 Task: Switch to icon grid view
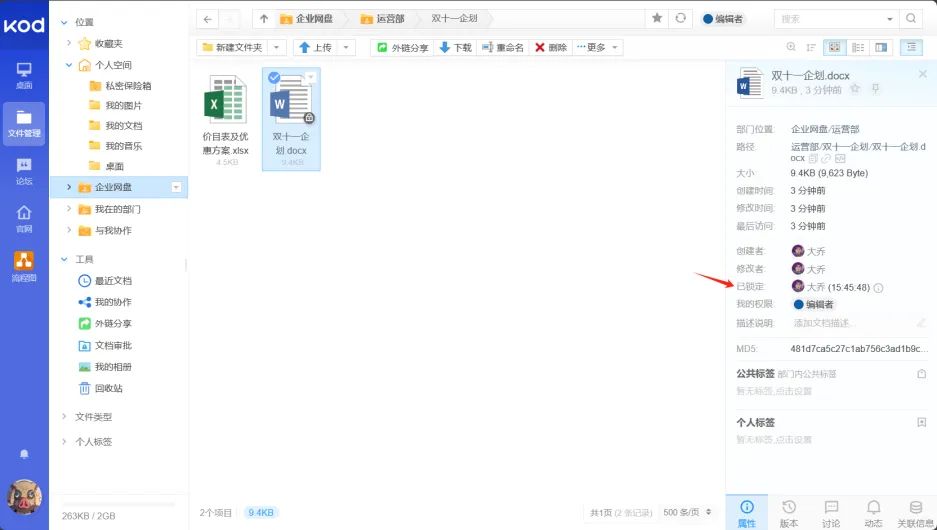(835, 47)
